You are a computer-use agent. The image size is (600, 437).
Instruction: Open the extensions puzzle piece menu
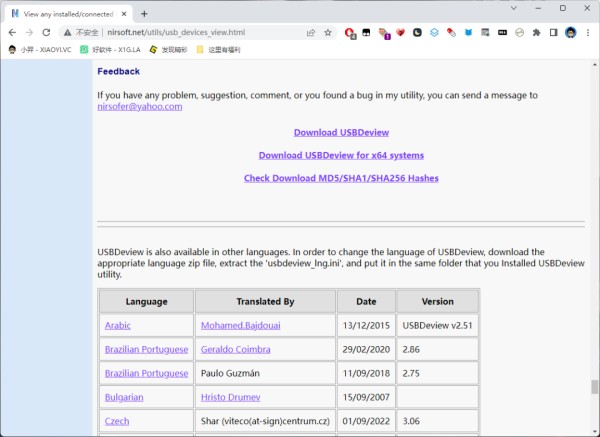[x=536, y=33]
